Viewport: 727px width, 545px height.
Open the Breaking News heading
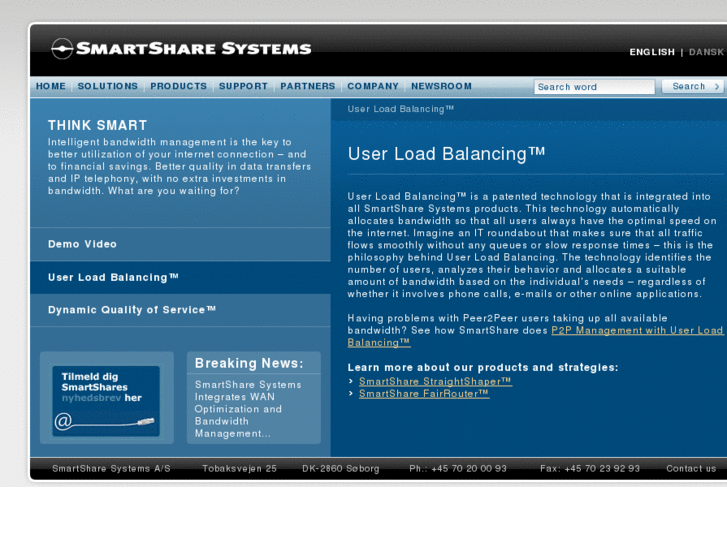(249, 363)
